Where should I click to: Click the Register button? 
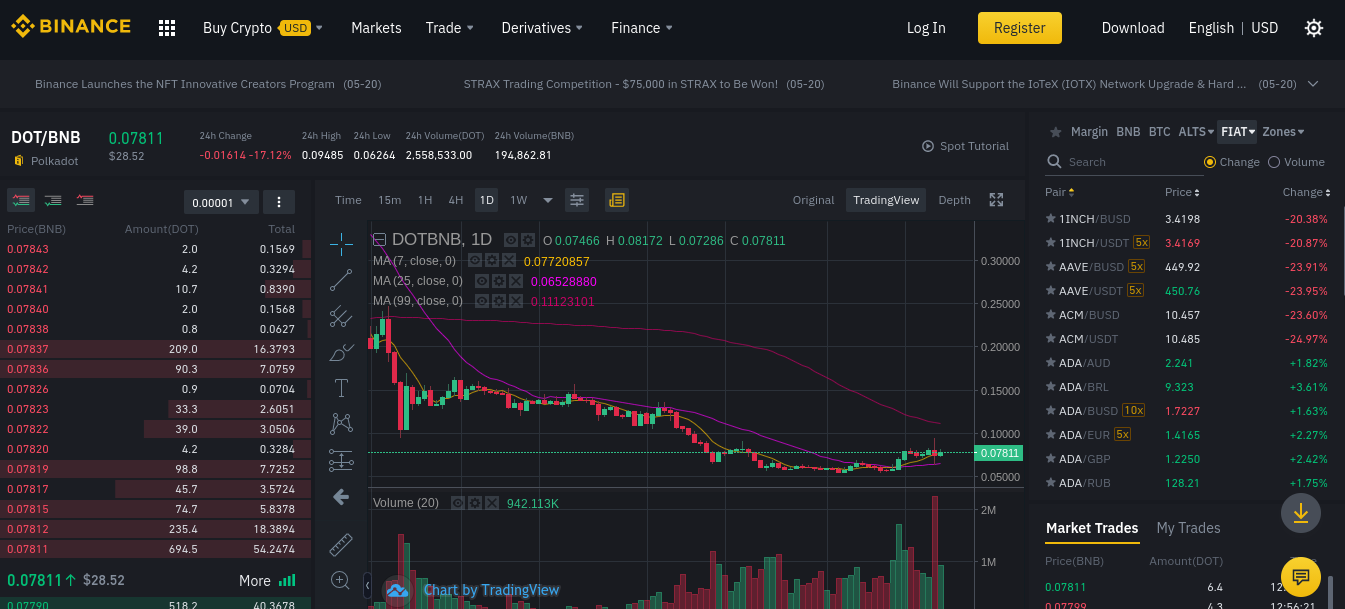[x=1020, y=28]
